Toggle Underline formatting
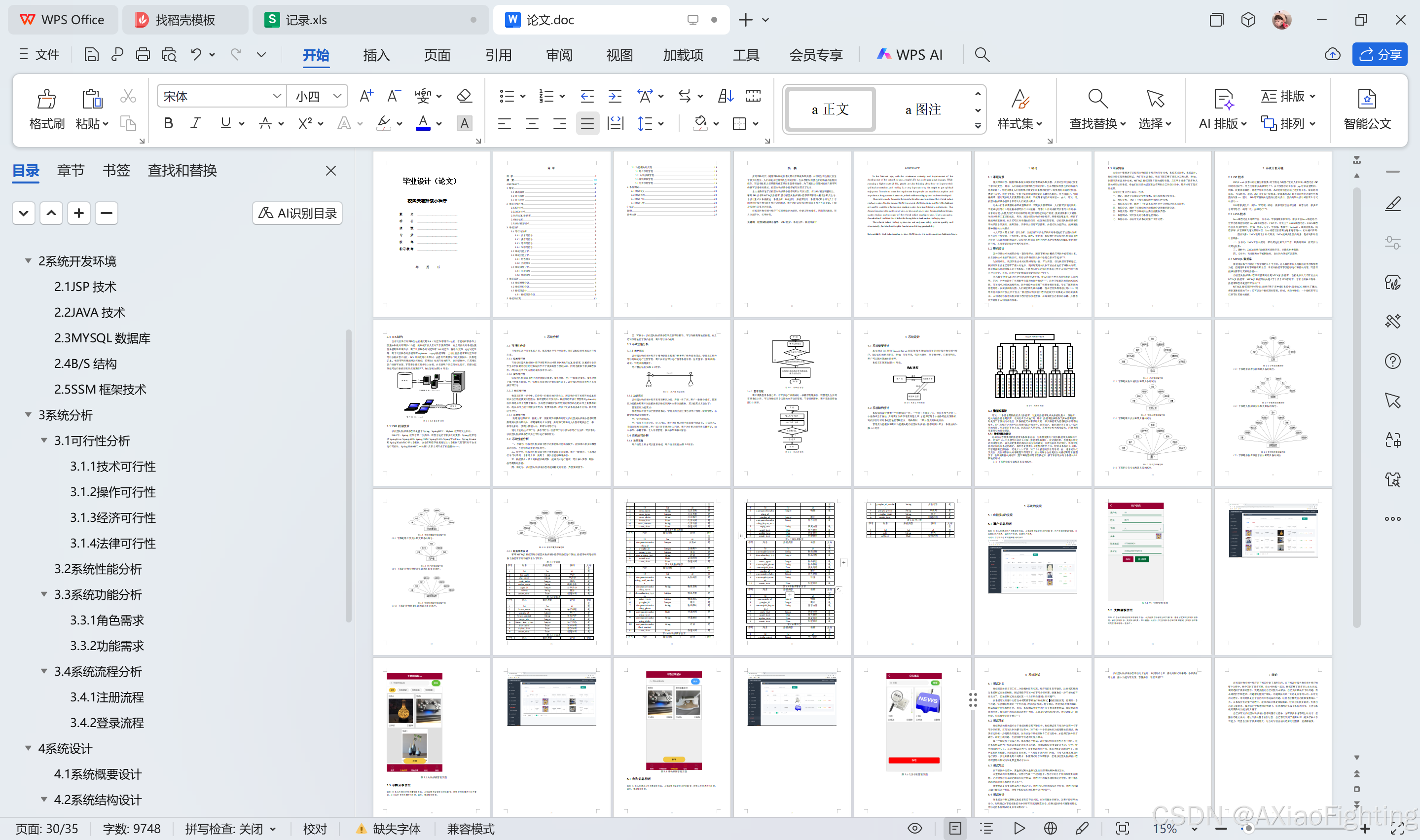 [x=225, y=123]
